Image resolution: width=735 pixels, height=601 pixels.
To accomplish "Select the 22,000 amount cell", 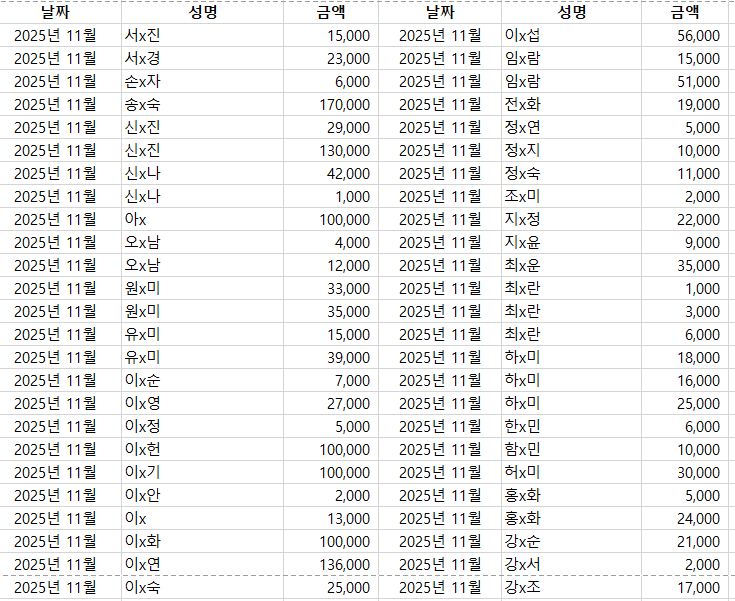I will 697,219.
